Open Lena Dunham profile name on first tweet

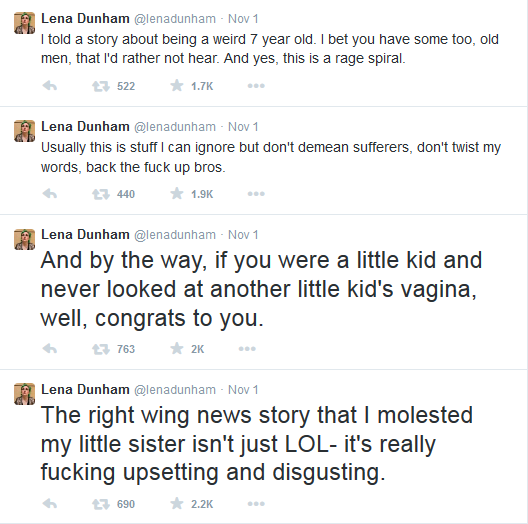[85, 19]
